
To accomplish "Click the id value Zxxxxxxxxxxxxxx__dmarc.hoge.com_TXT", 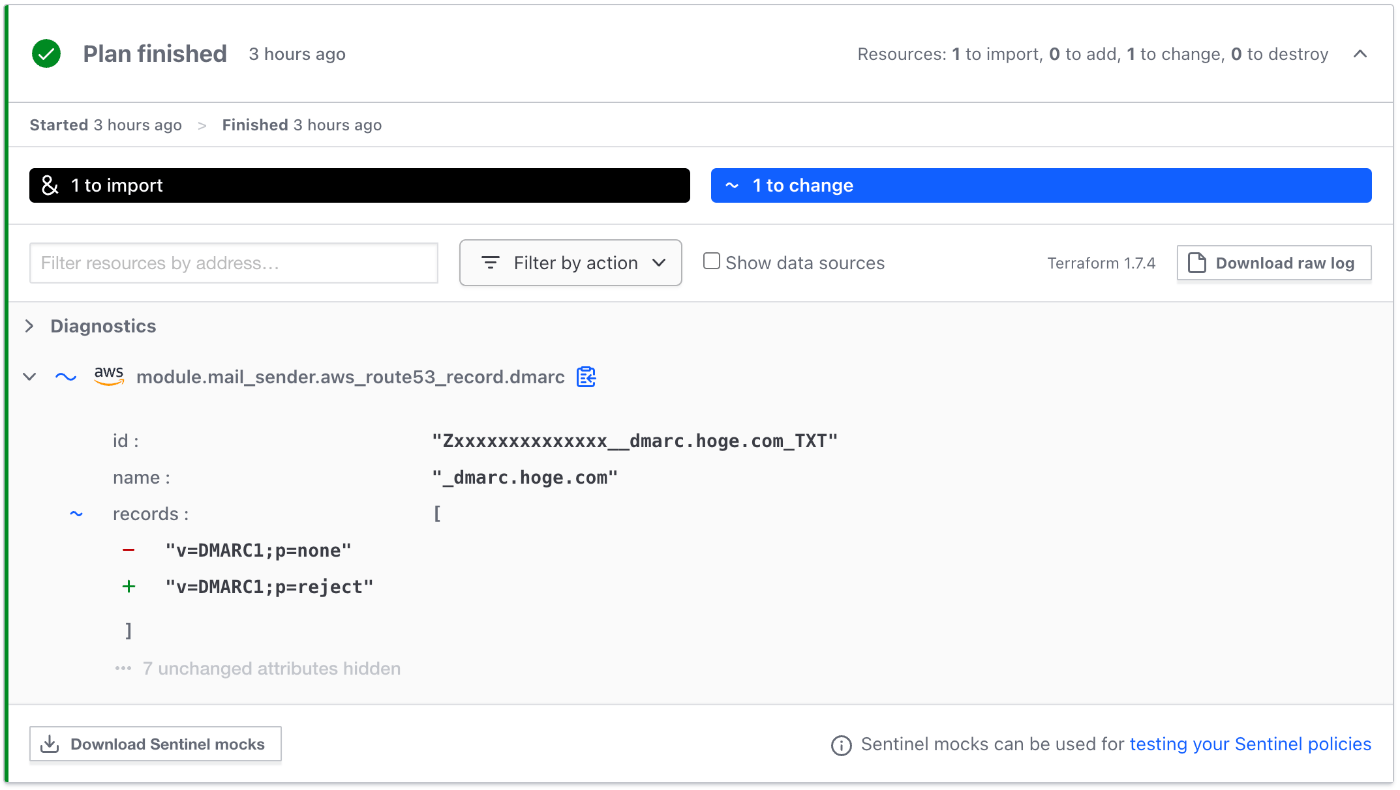I will (635, 441).
